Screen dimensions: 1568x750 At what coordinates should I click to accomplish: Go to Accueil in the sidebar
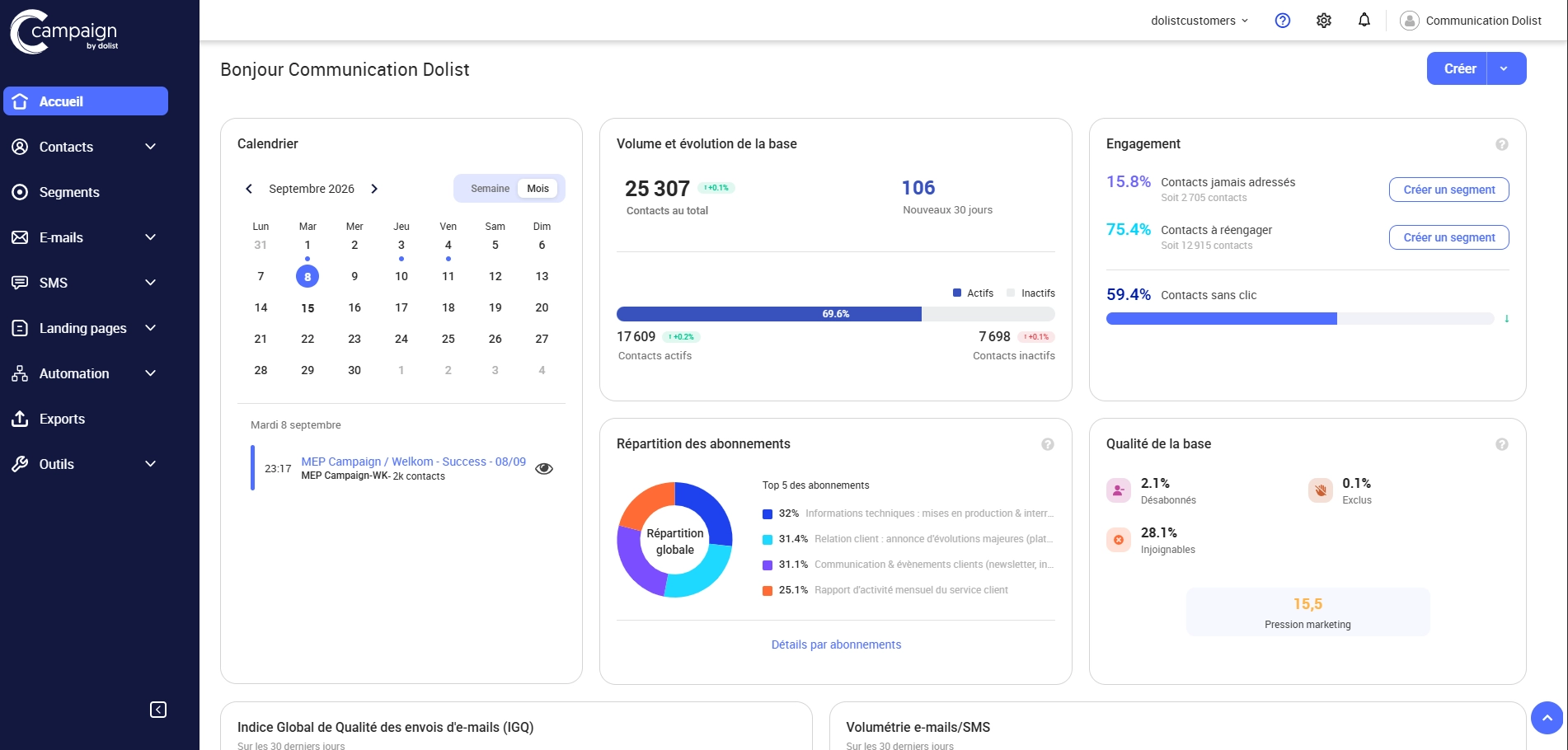[x=86, y=101]
